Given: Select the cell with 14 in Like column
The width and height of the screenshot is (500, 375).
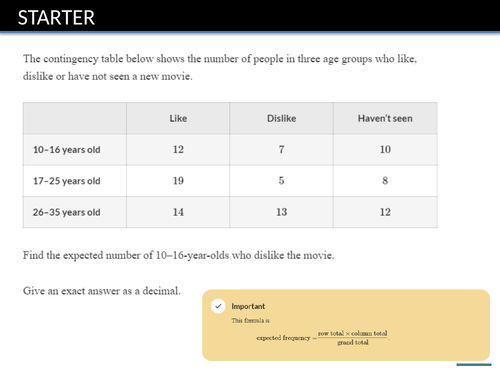Looking at the screenshot, I should [x=178, y=212].
